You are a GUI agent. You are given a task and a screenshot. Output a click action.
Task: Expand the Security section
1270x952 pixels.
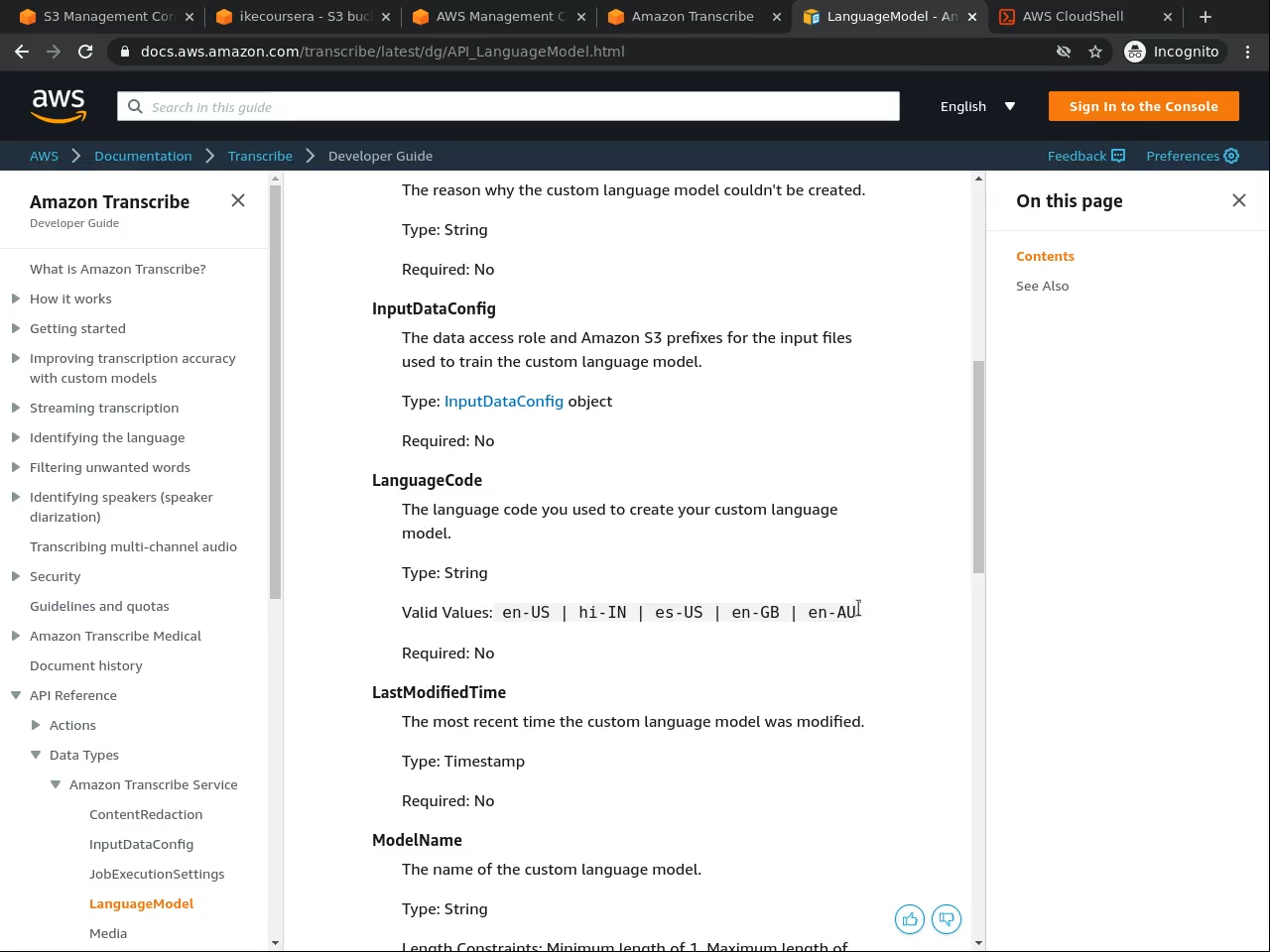(x=16, y=576)
